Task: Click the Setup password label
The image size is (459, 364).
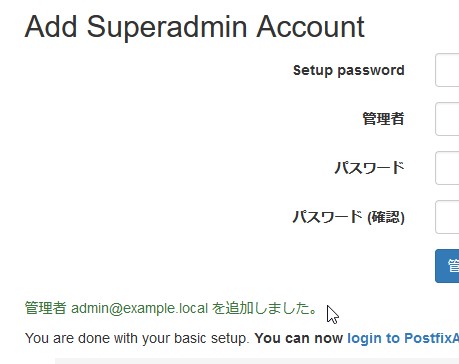Action: pyautogui.click(x=349, y=70)
